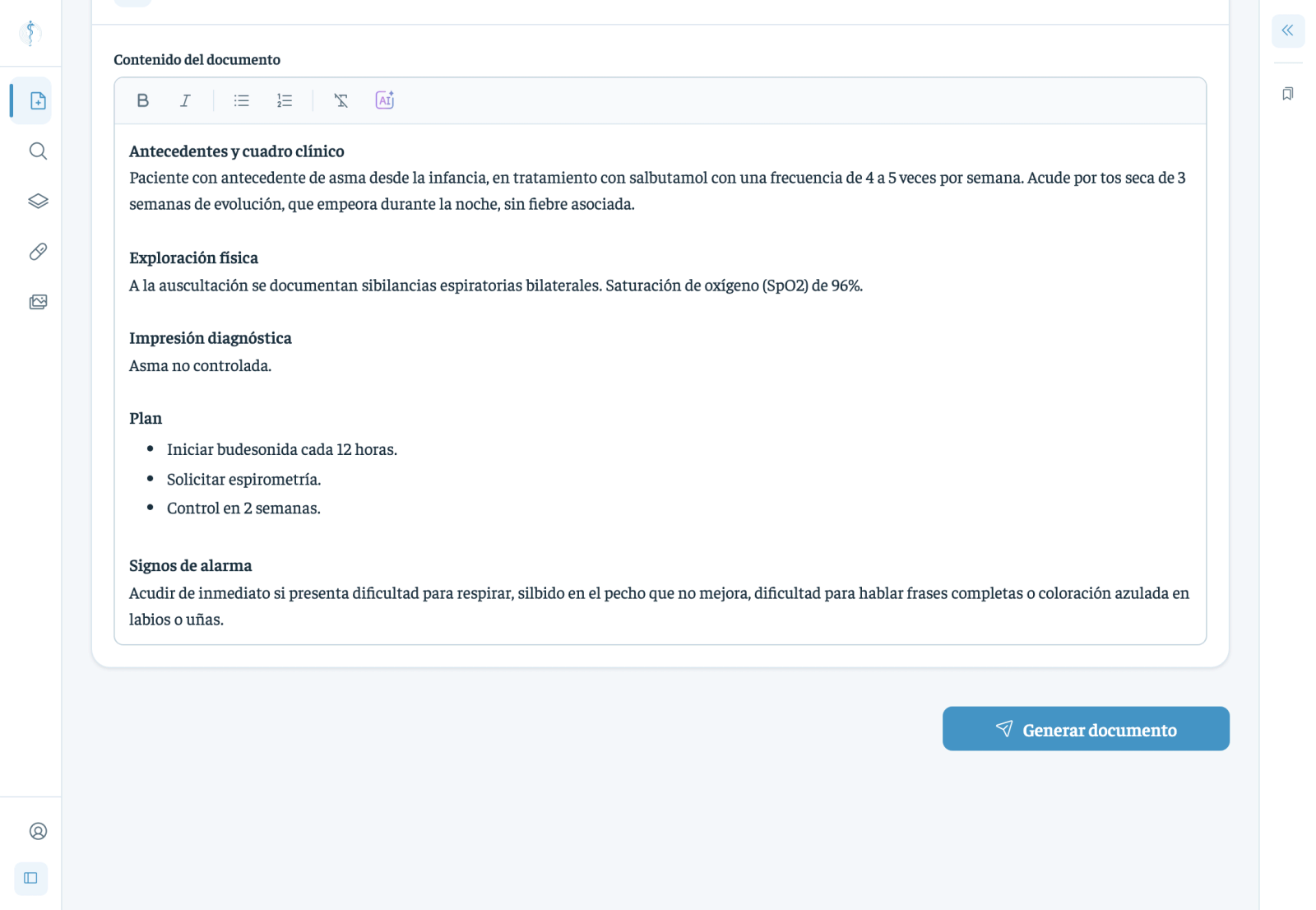Open the search sidebar icon

[38, 151]
